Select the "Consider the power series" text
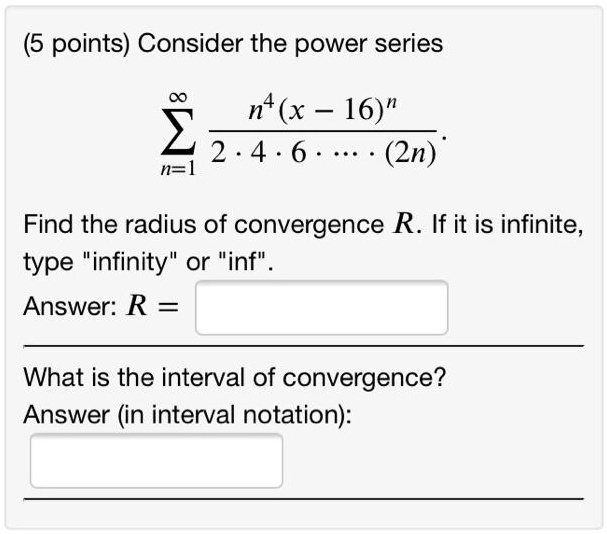 click(291, 45)
